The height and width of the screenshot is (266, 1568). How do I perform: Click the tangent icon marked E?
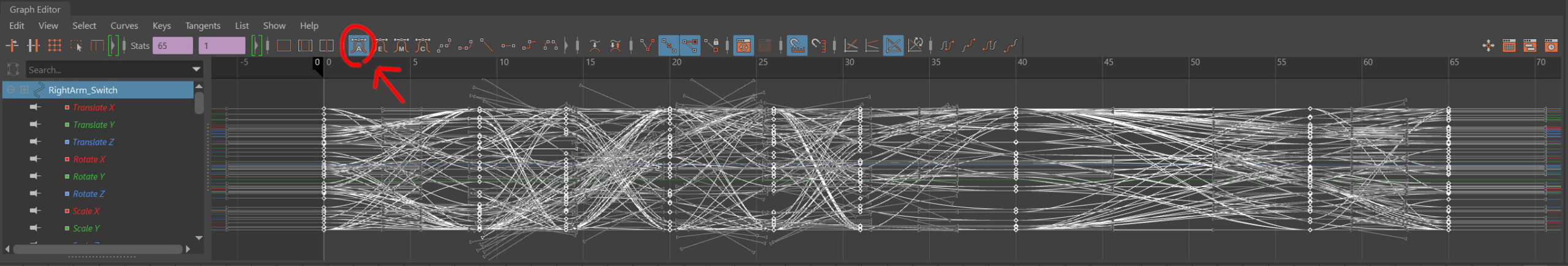tap(380, 45)
